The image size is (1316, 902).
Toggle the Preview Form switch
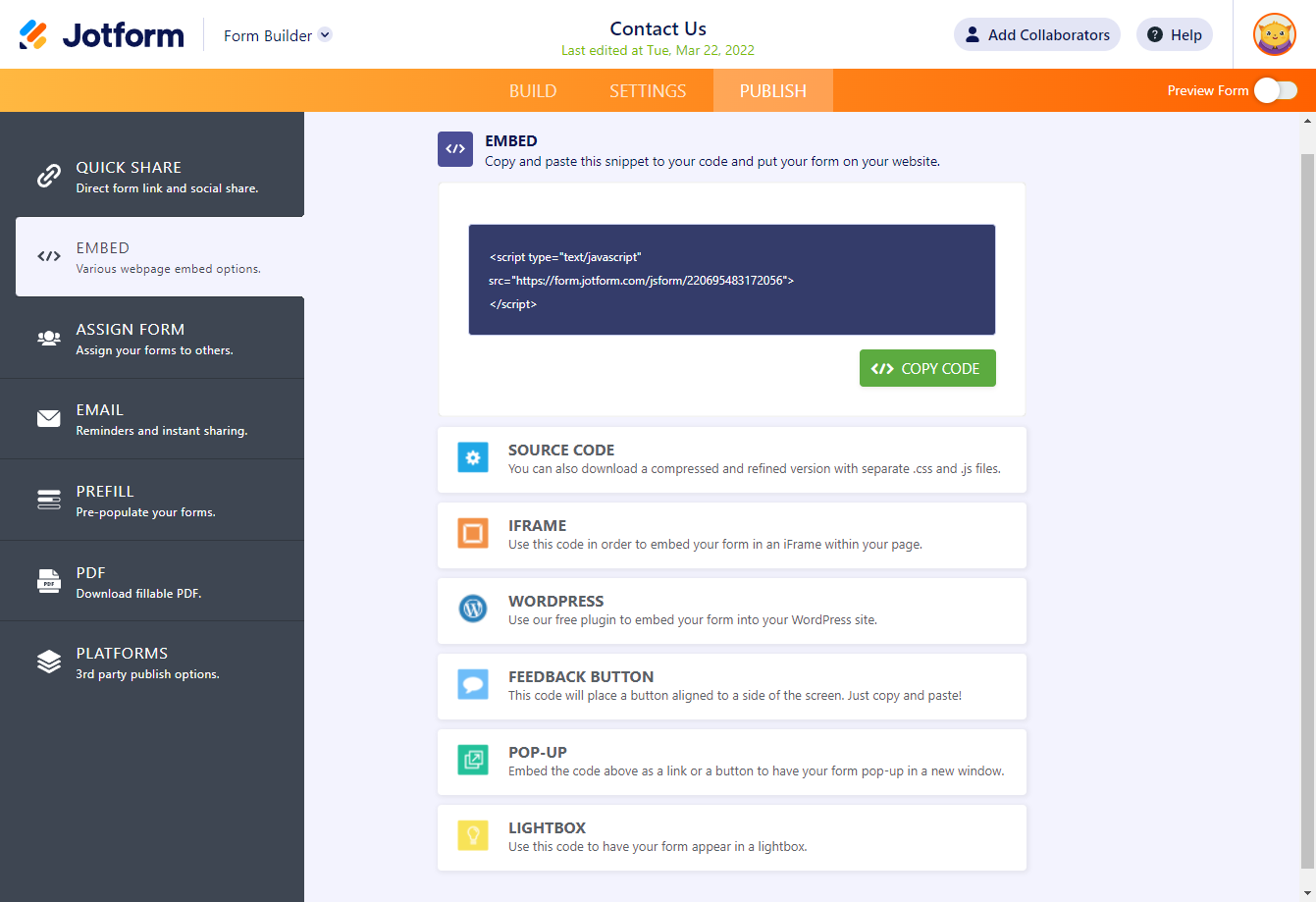pyautogui.click(x=1276, y=90)
